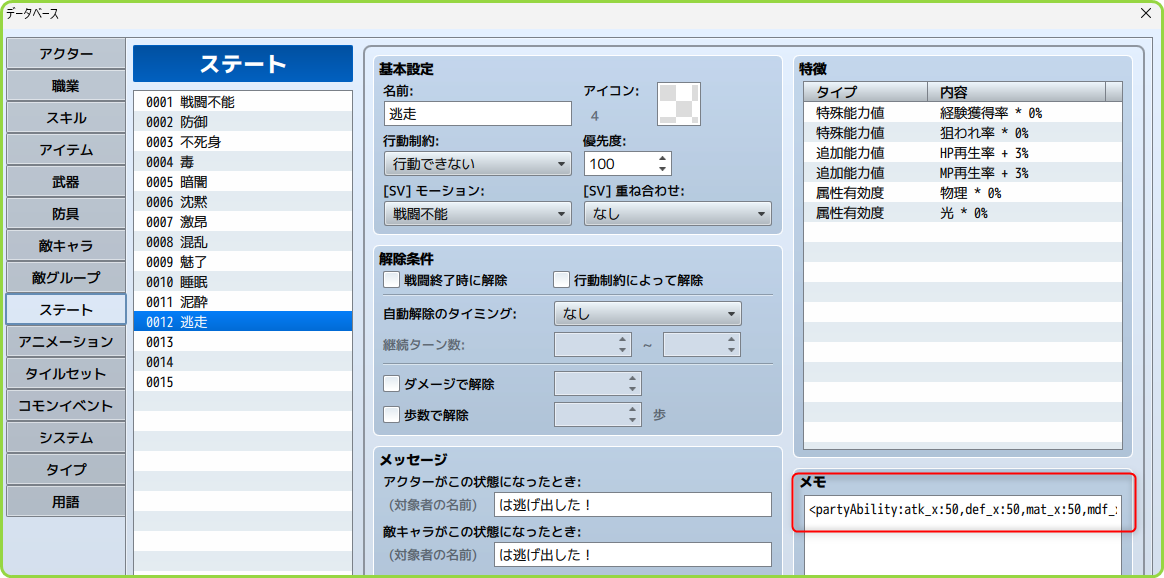The image size is (1164, 578).
Task: Click the enemy state message field
Action: [632, 554]
